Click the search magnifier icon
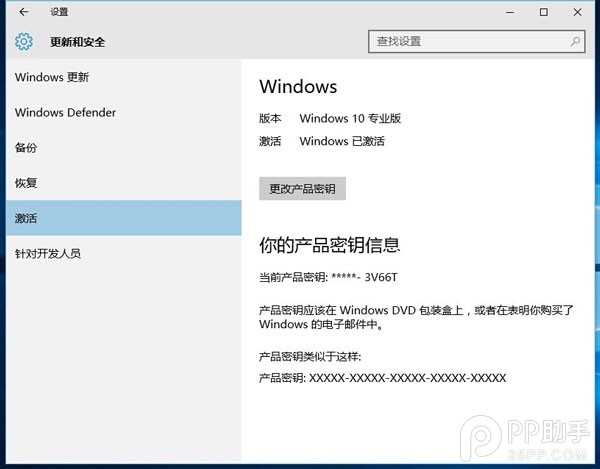 click(575, 41)
